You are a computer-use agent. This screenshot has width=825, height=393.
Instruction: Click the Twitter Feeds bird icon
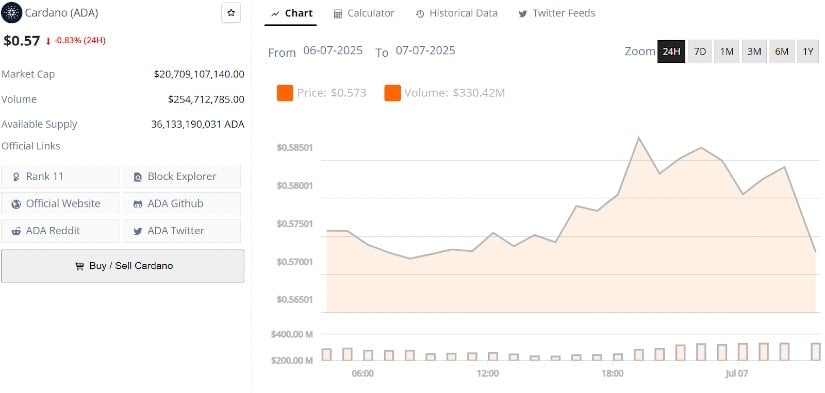pyautogui.click(x=522, y=14)
